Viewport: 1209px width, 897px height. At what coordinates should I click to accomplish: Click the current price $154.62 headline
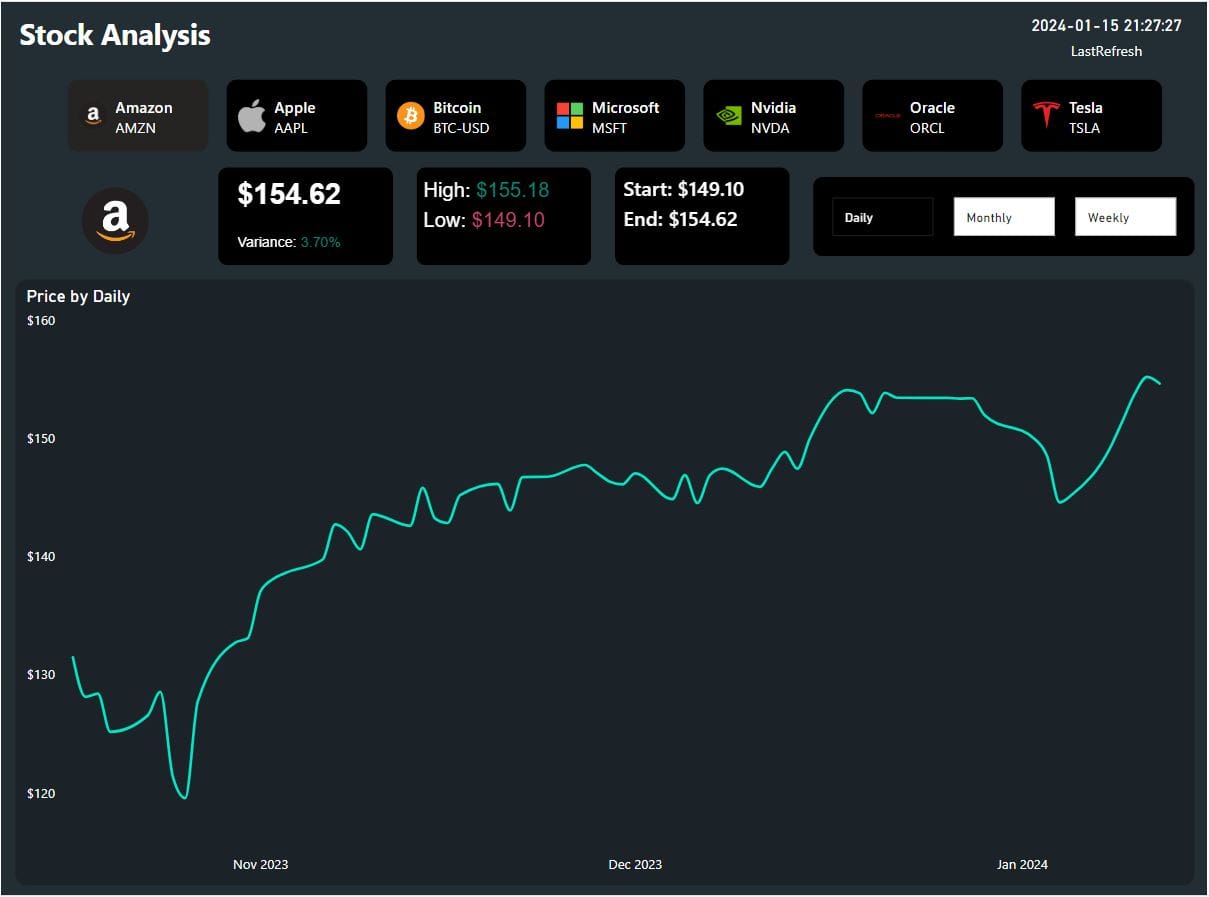tap(289, 194)
